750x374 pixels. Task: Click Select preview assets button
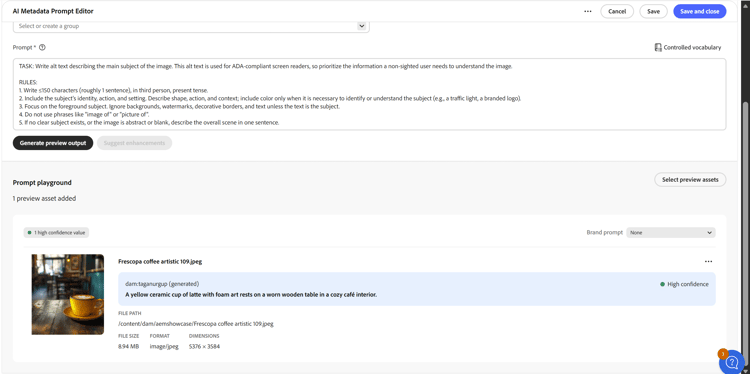(x=690, y=180)
